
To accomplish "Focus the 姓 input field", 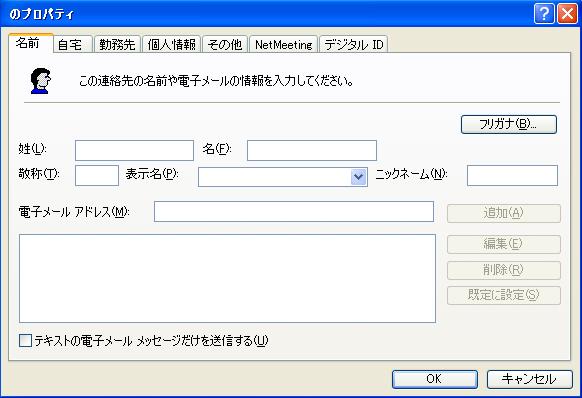I will tap(134, 150).
